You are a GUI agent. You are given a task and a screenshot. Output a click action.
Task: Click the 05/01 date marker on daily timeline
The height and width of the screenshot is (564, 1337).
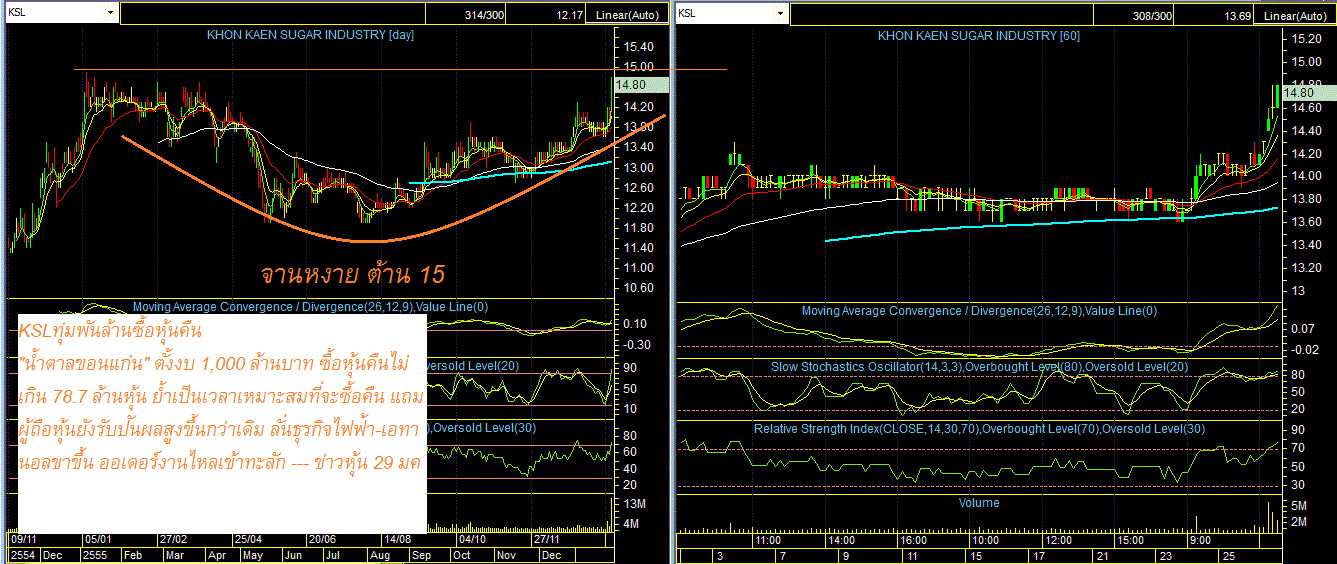click(x=100, y=538)
